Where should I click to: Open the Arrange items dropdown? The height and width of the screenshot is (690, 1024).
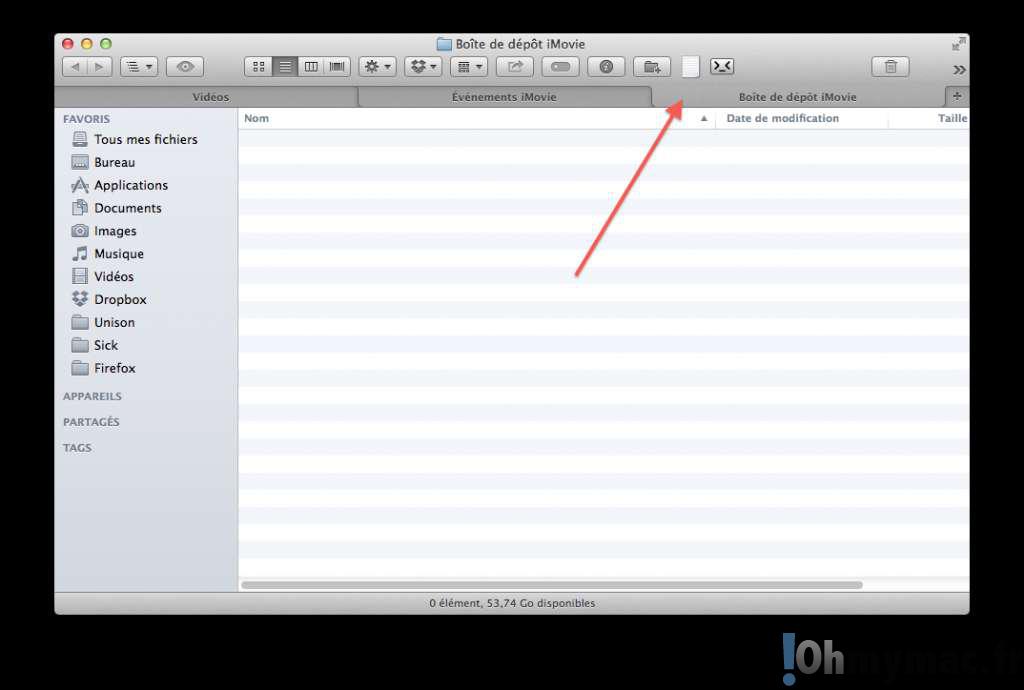468,67
